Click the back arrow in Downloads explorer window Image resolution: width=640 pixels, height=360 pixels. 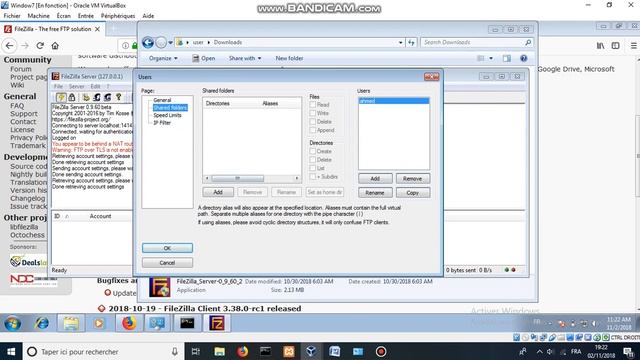[148, 42]
